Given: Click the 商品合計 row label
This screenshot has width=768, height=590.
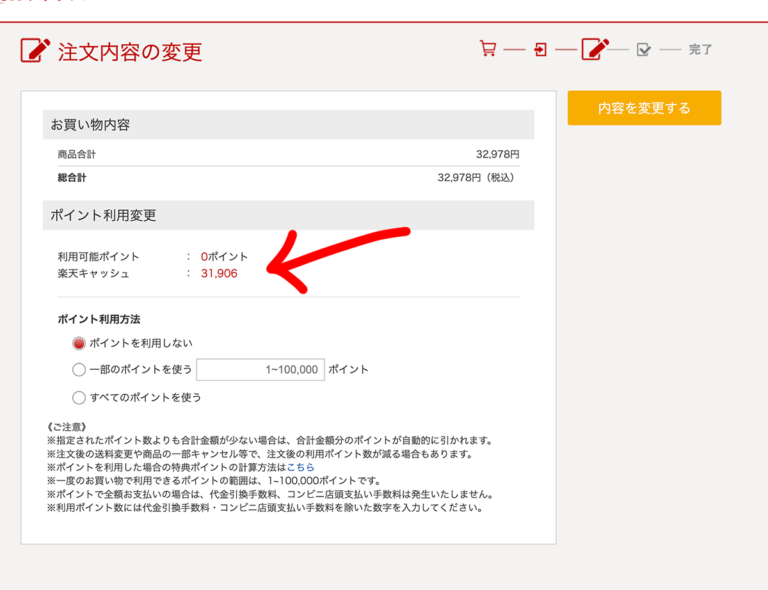Looking at the screenshot, I should (x=77, y=155).
